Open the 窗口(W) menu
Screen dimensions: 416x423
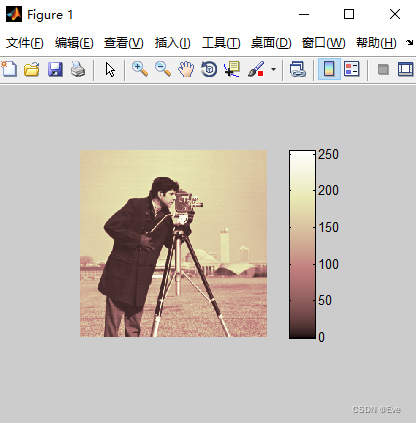pos(323,43)
